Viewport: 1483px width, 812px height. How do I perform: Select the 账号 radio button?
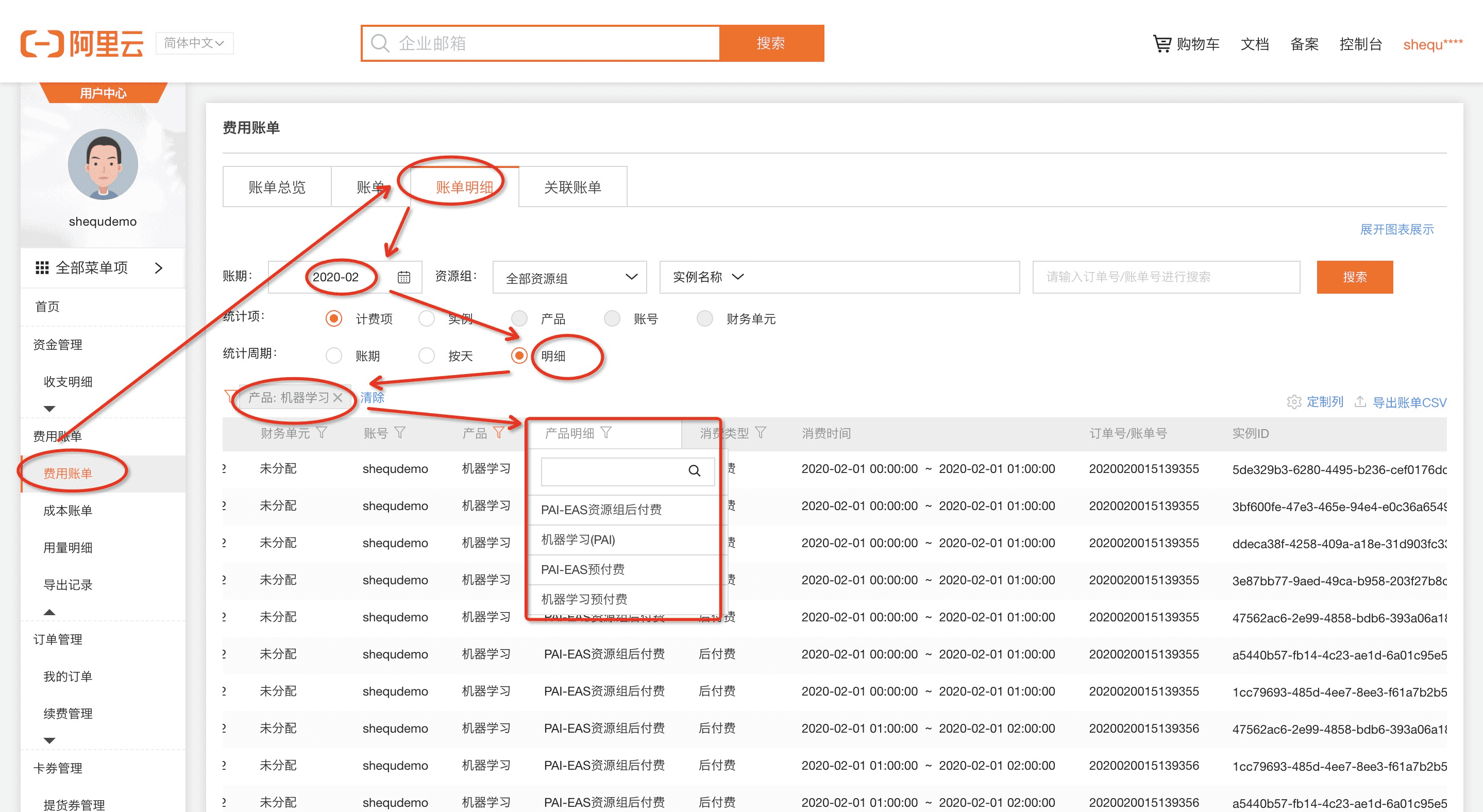(x=612, y=319)
